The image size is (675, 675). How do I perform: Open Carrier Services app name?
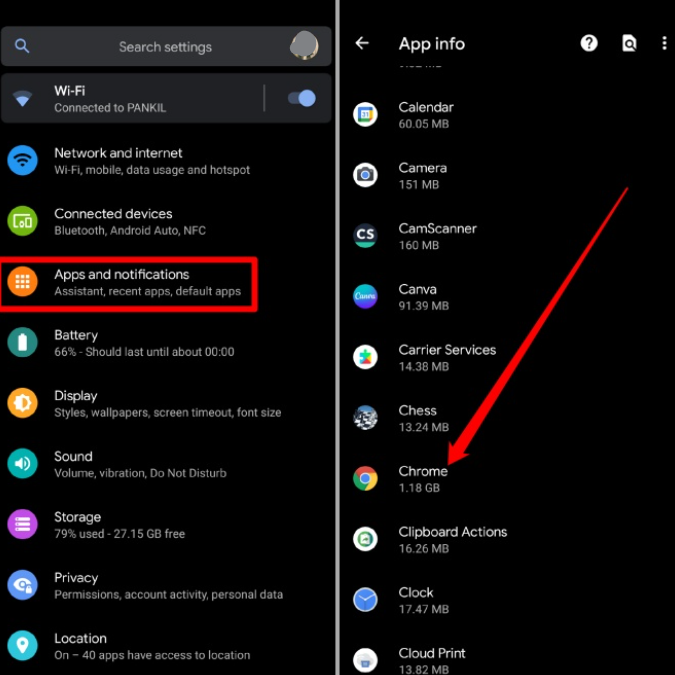[x=447, y=350]
